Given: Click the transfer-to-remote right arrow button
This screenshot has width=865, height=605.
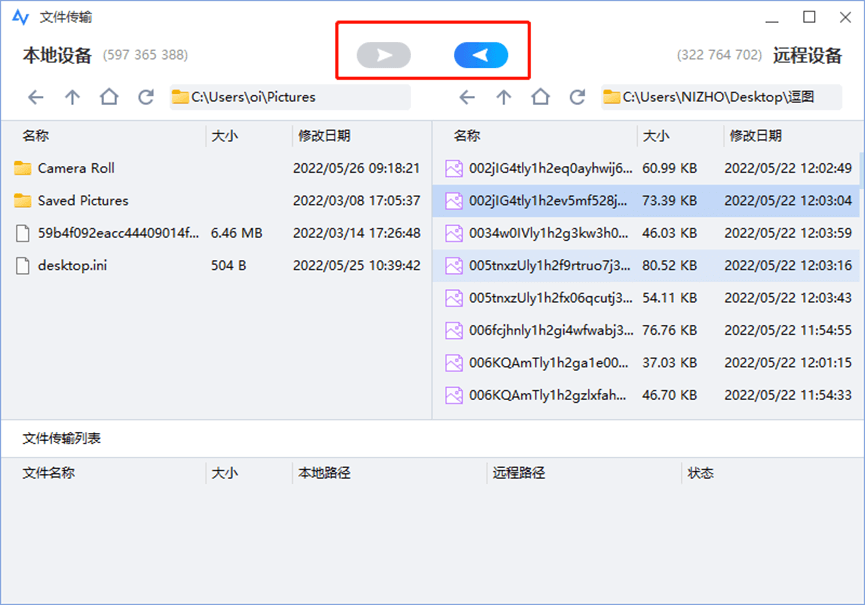Looking at the screenshot, I should (385, 55).
